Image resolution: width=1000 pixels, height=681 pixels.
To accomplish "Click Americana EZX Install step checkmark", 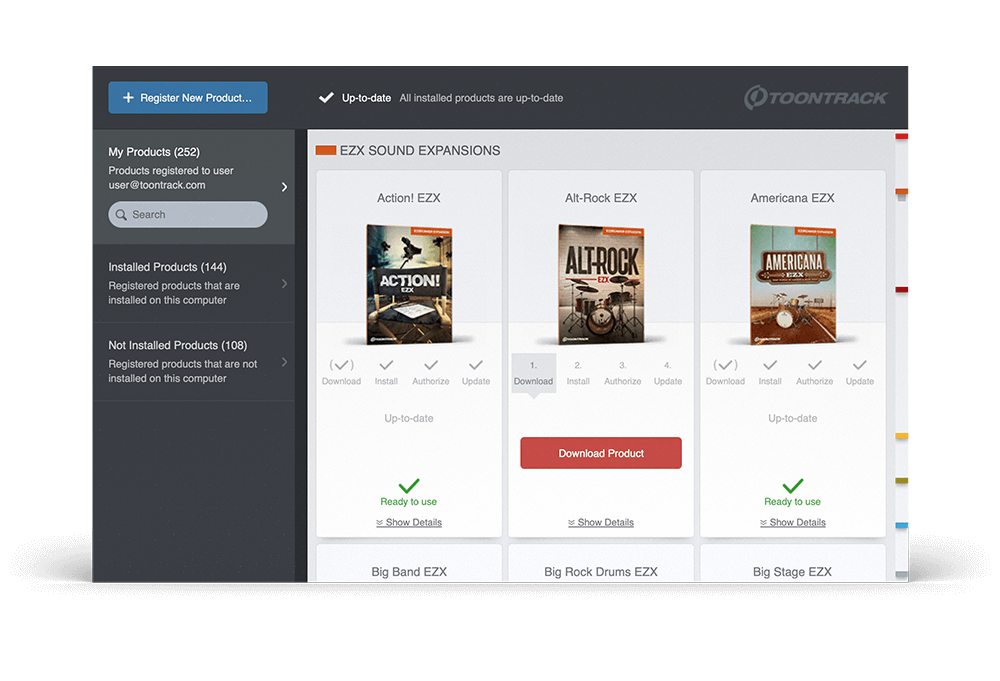I will coord(770,366).
